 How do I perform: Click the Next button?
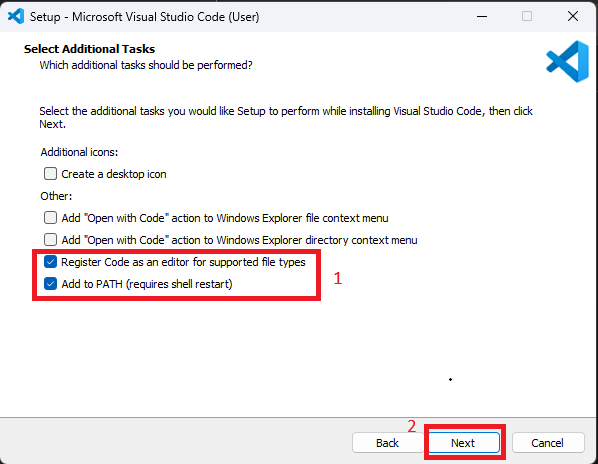click(x=464, y=443)
